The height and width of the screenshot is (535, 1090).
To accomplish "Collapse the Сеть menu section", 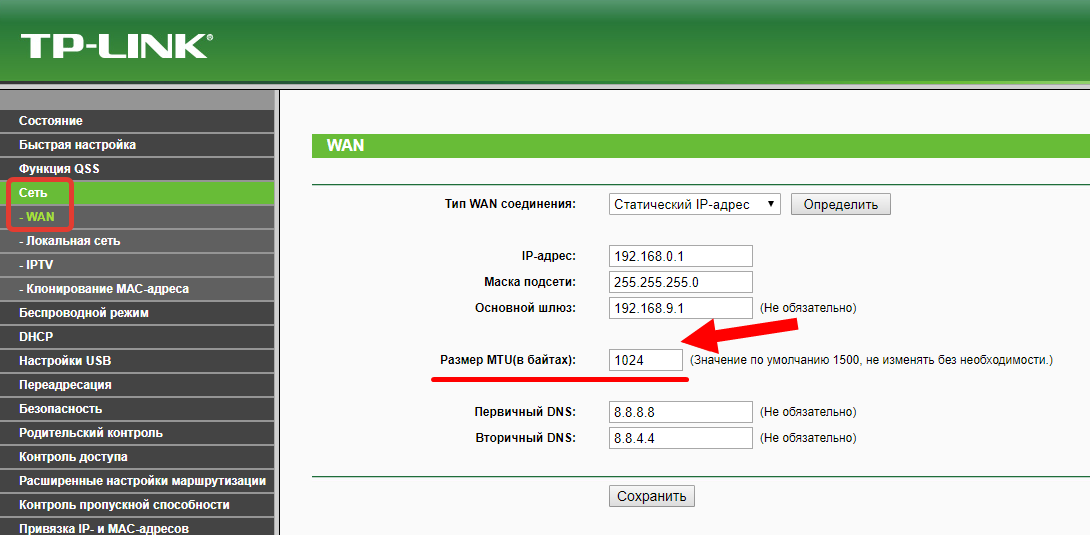I will 34,193.
